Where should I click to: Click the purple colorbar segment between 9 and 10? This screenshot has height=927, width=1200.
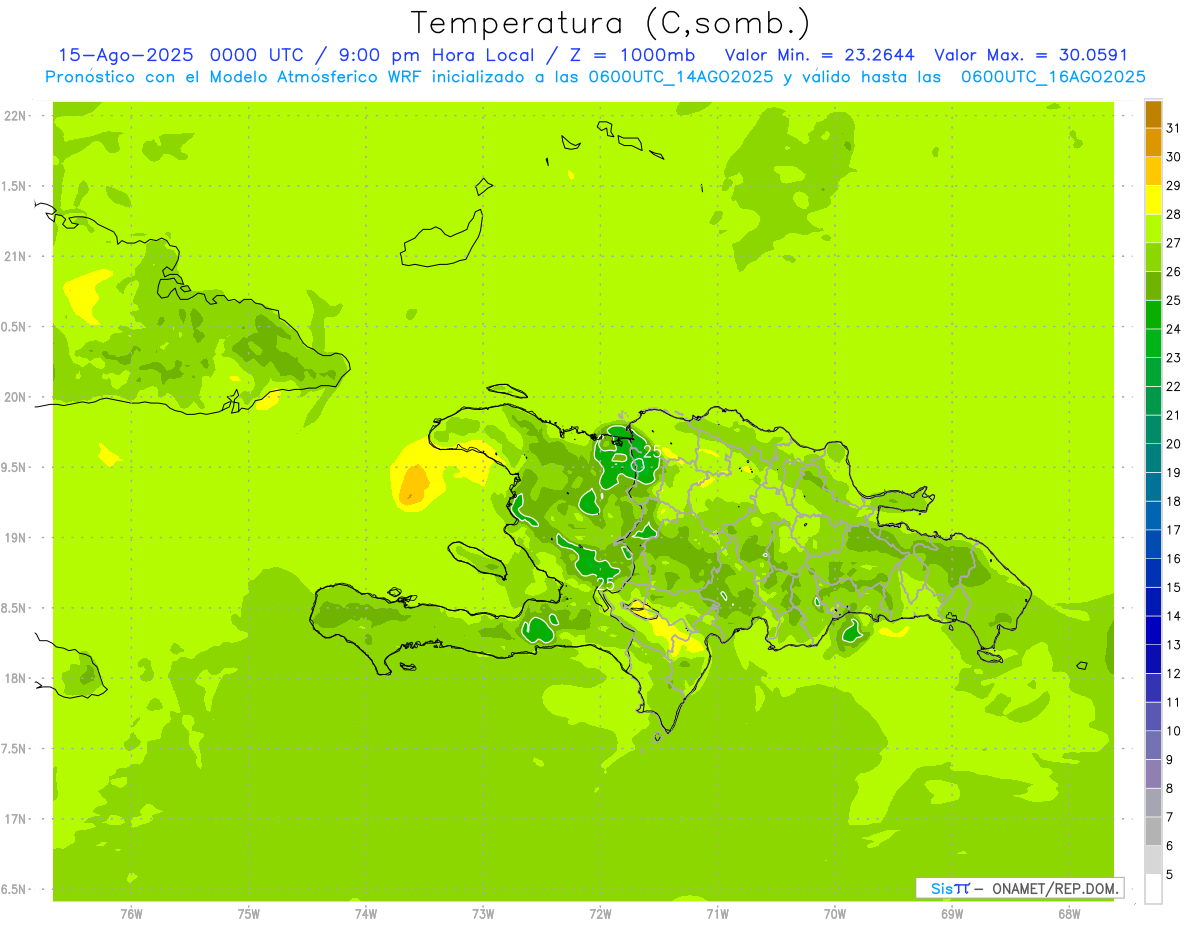(x=1153, y=745)
